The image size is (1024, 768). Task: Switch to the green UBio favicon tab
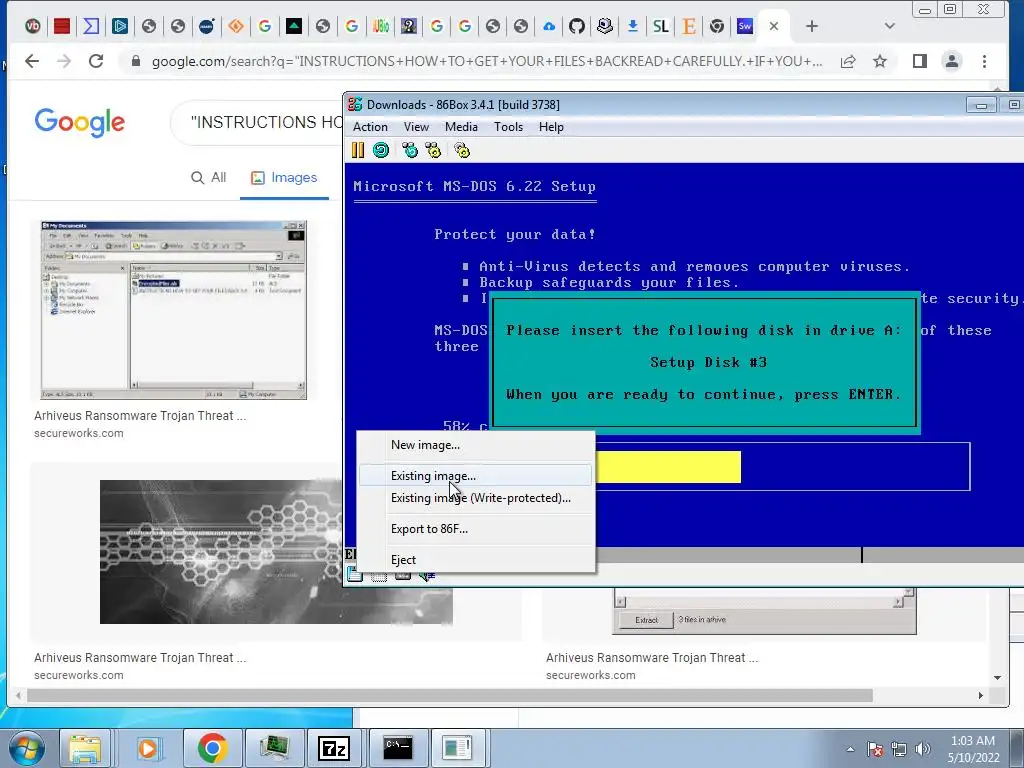[x=381, y=26]
